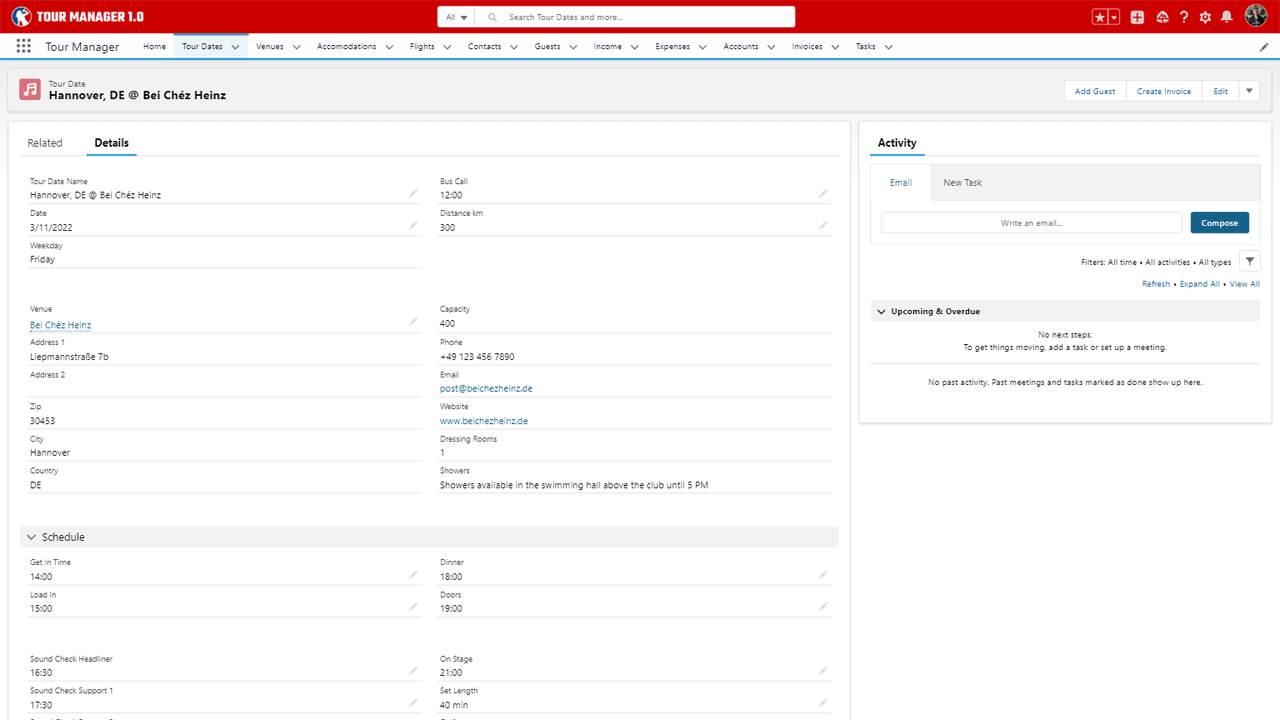Switch to the Related tab

[44, 143]
